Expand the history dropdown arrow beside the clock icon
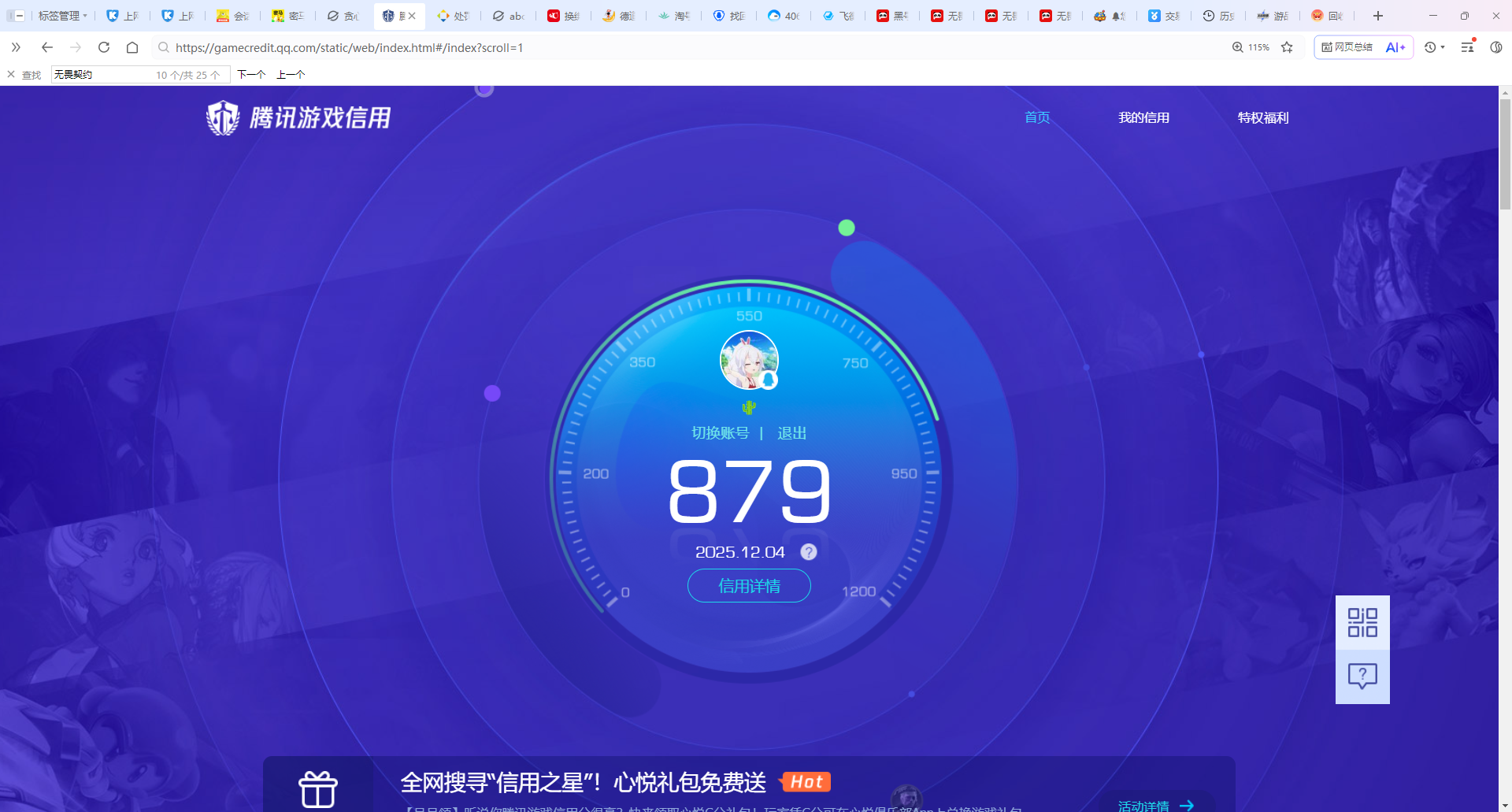Image resolution: width=1512 pixels, height=812 pixels. [x=1444, y=47]
